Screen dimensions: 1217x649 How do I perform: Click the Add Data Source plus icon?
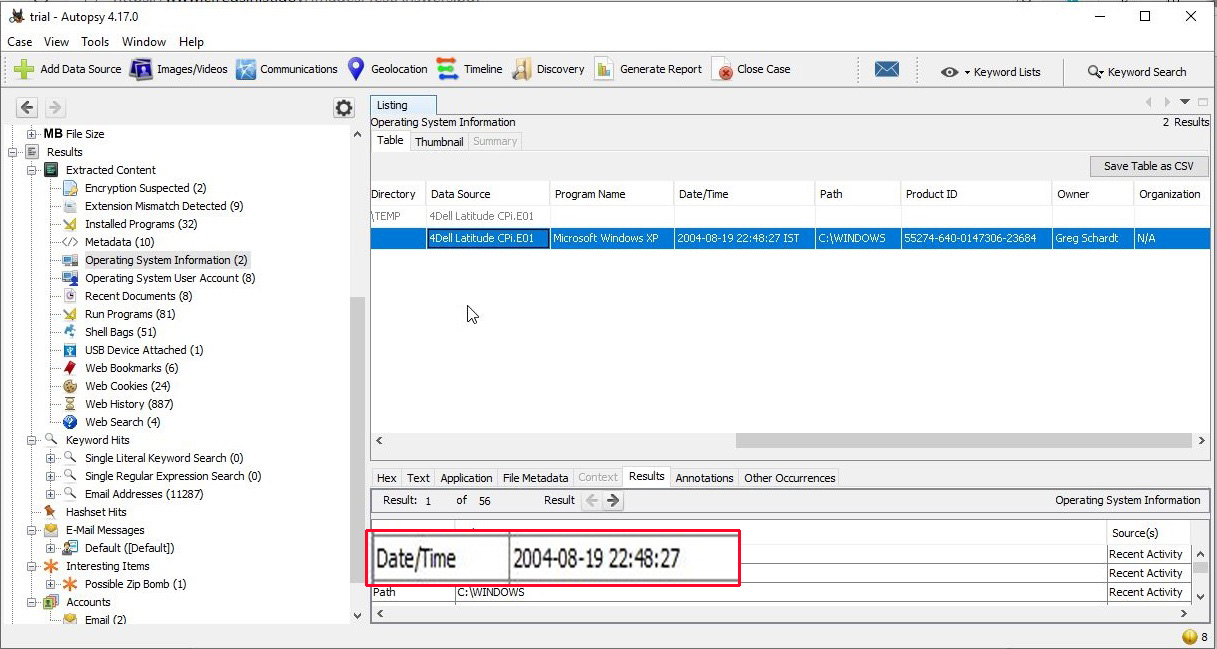25,69
